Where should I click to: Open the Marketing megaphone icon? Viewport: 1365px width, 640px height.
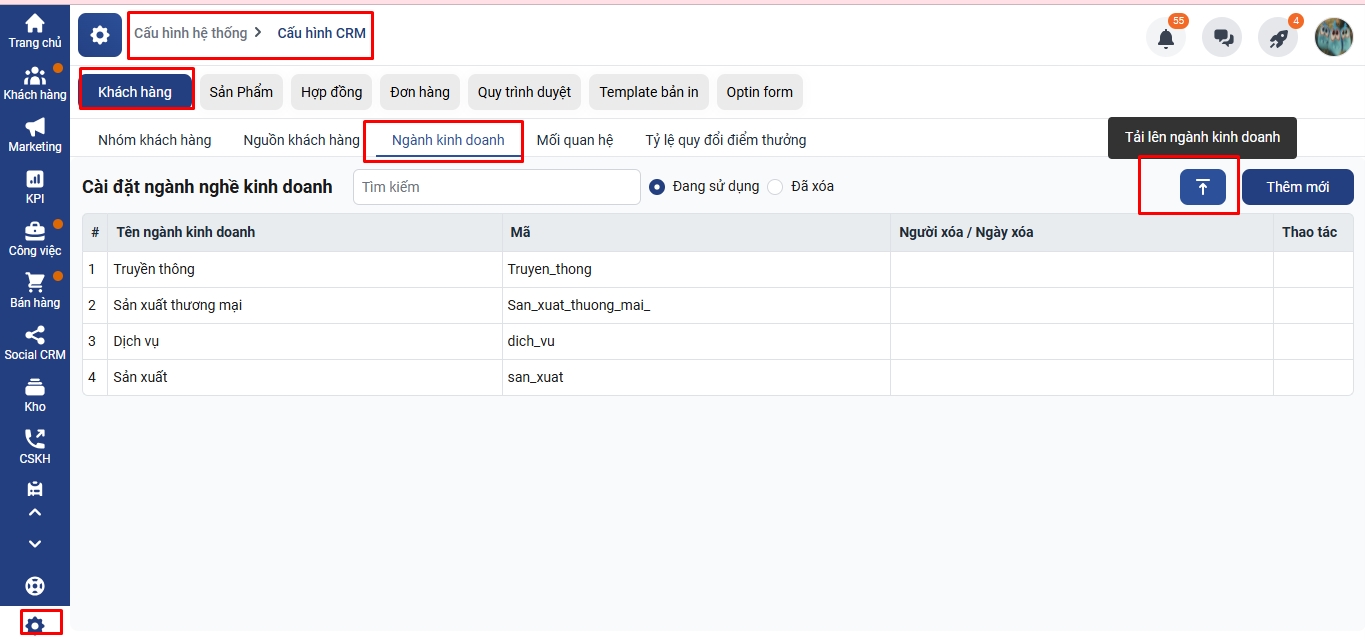coord(34,127)
